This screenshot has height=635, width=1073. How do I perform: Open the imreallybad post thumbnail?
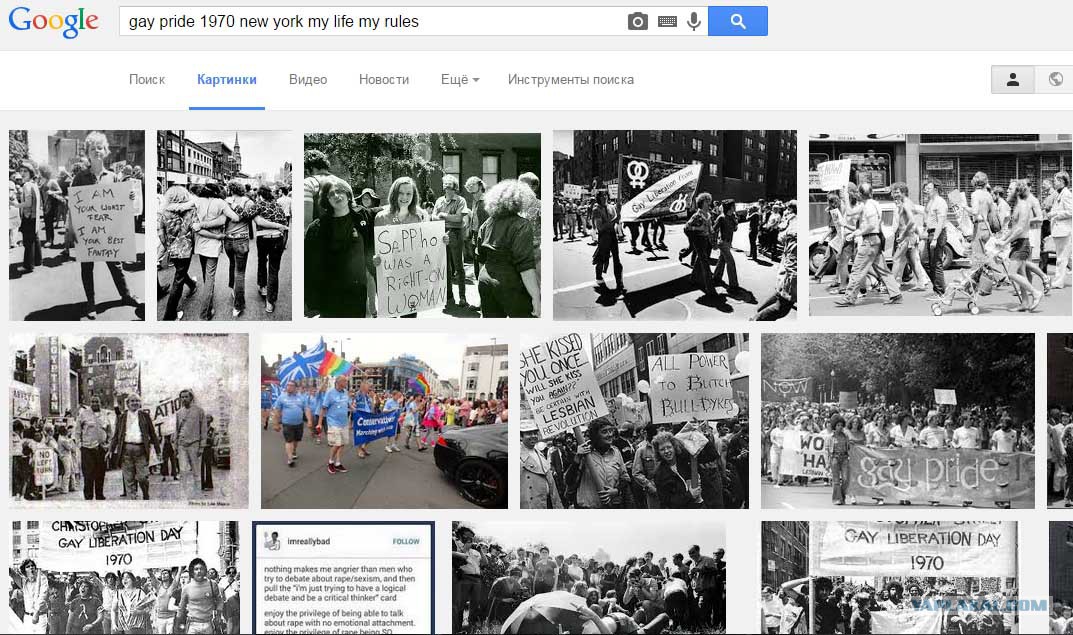(344, 578)
